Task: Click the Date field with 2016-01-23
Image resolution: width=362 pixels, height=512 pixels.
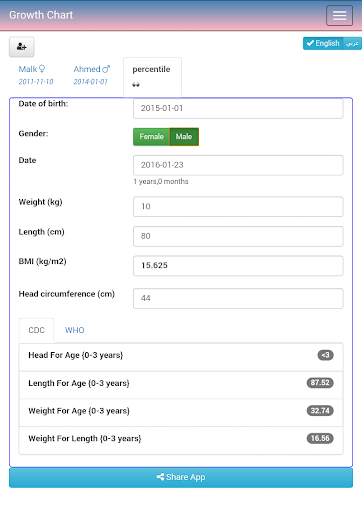Action: [x=238, y=165]
